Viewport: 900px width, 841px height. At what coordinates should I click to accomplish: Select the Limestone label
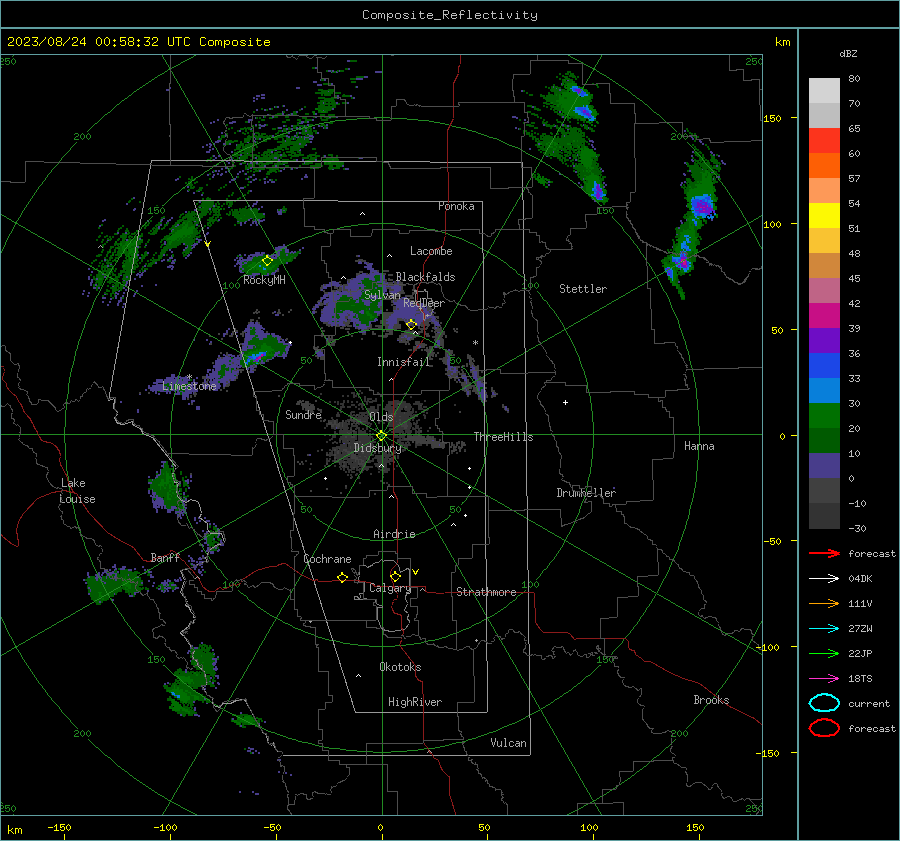pyautogui.click(x=189, y=386)
